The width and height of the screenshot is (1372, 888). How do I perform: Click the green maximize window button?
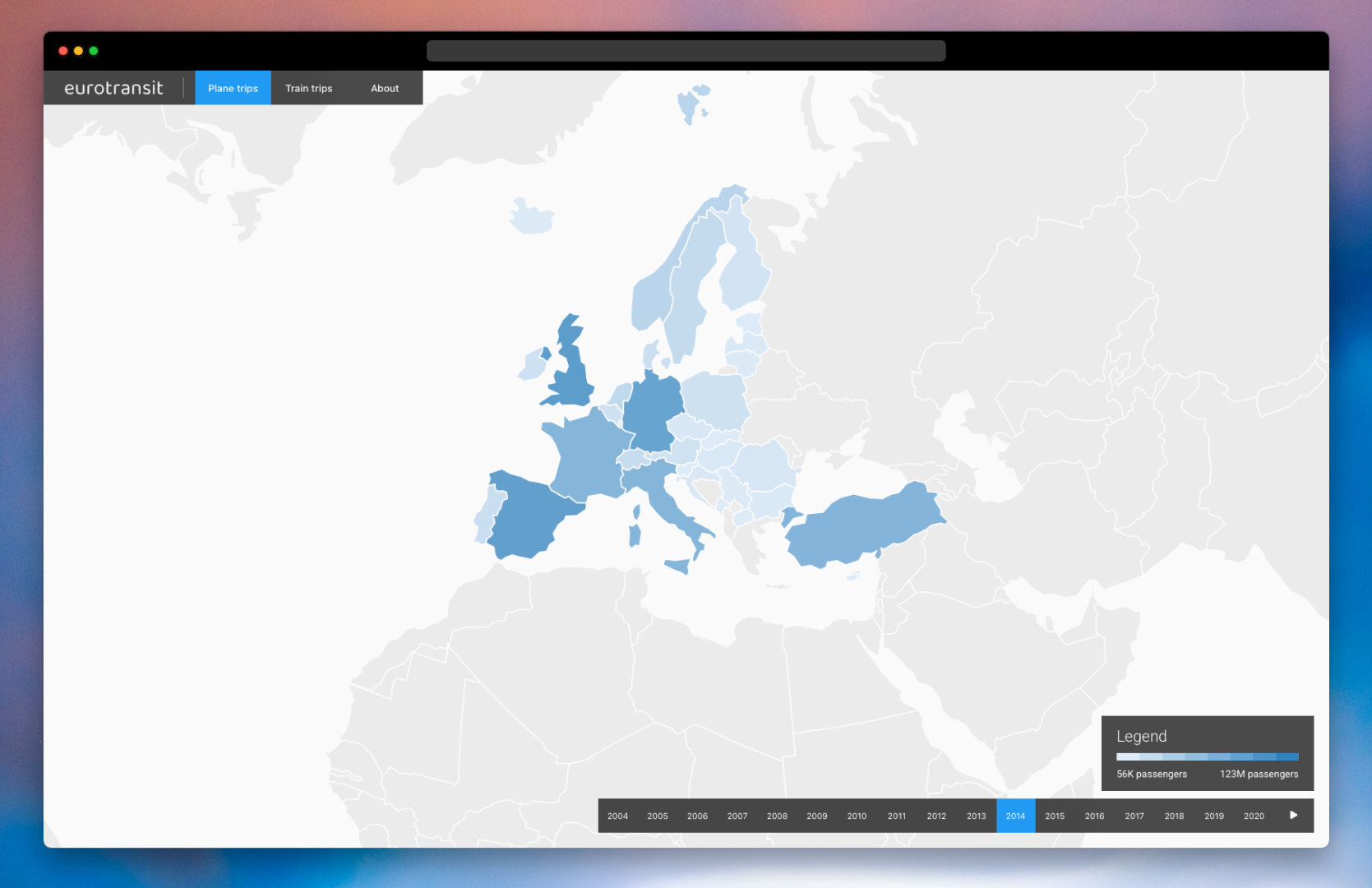click(94, 51)
